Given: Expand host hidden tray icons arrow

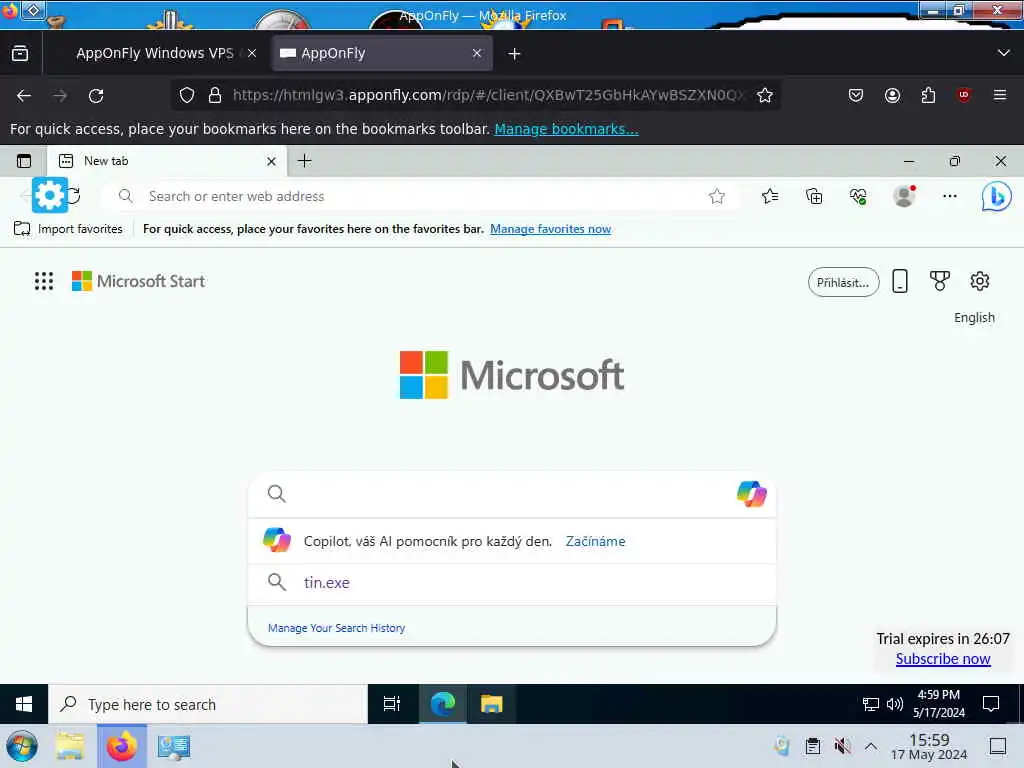Looking at the screenshot, I should coord(871,746).
